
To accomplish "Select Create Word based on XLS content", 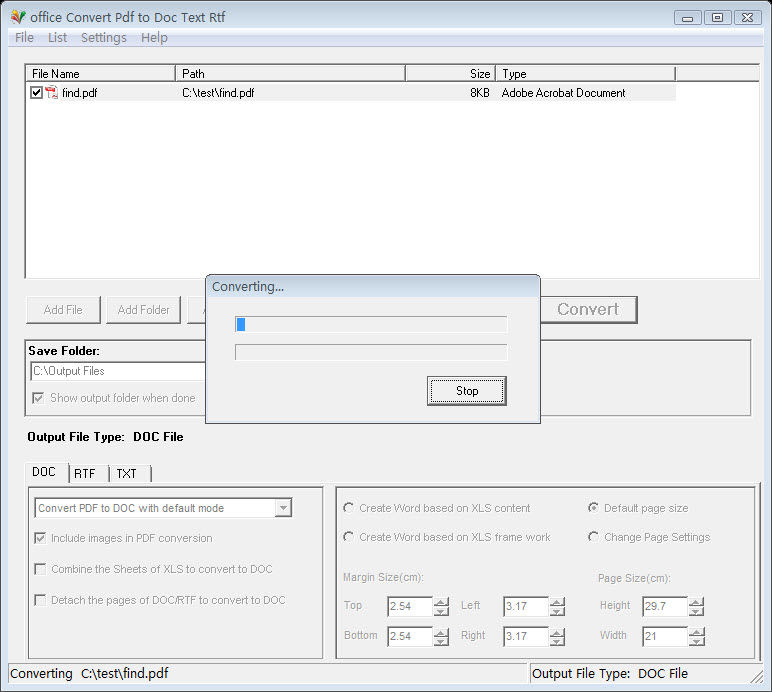I will point(349,508).
